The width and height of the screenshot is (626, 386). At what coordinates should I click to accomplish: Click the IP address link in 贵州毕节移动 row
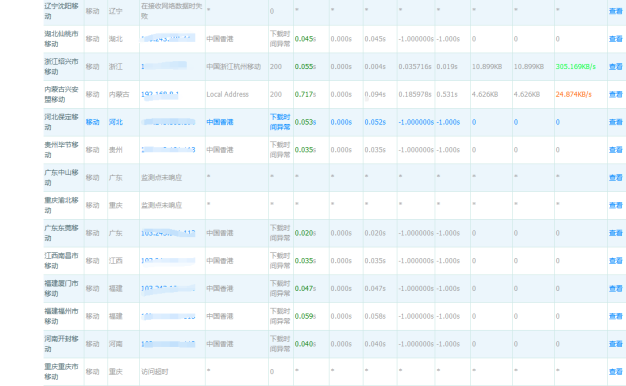pos(168,150)
